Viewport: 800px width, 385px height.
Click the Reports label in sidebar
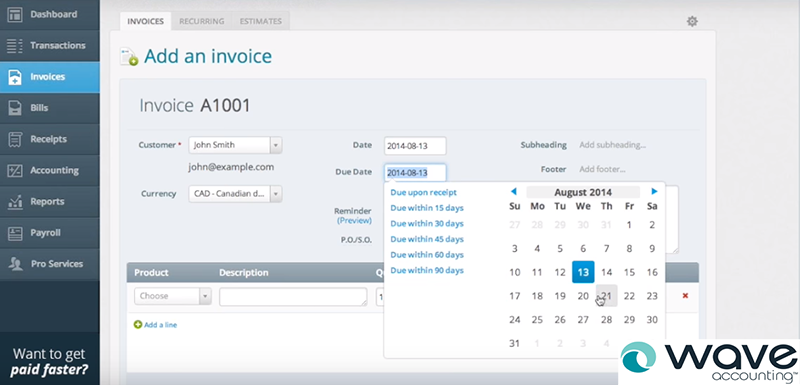pyautogui.click(x=47, y=201)
